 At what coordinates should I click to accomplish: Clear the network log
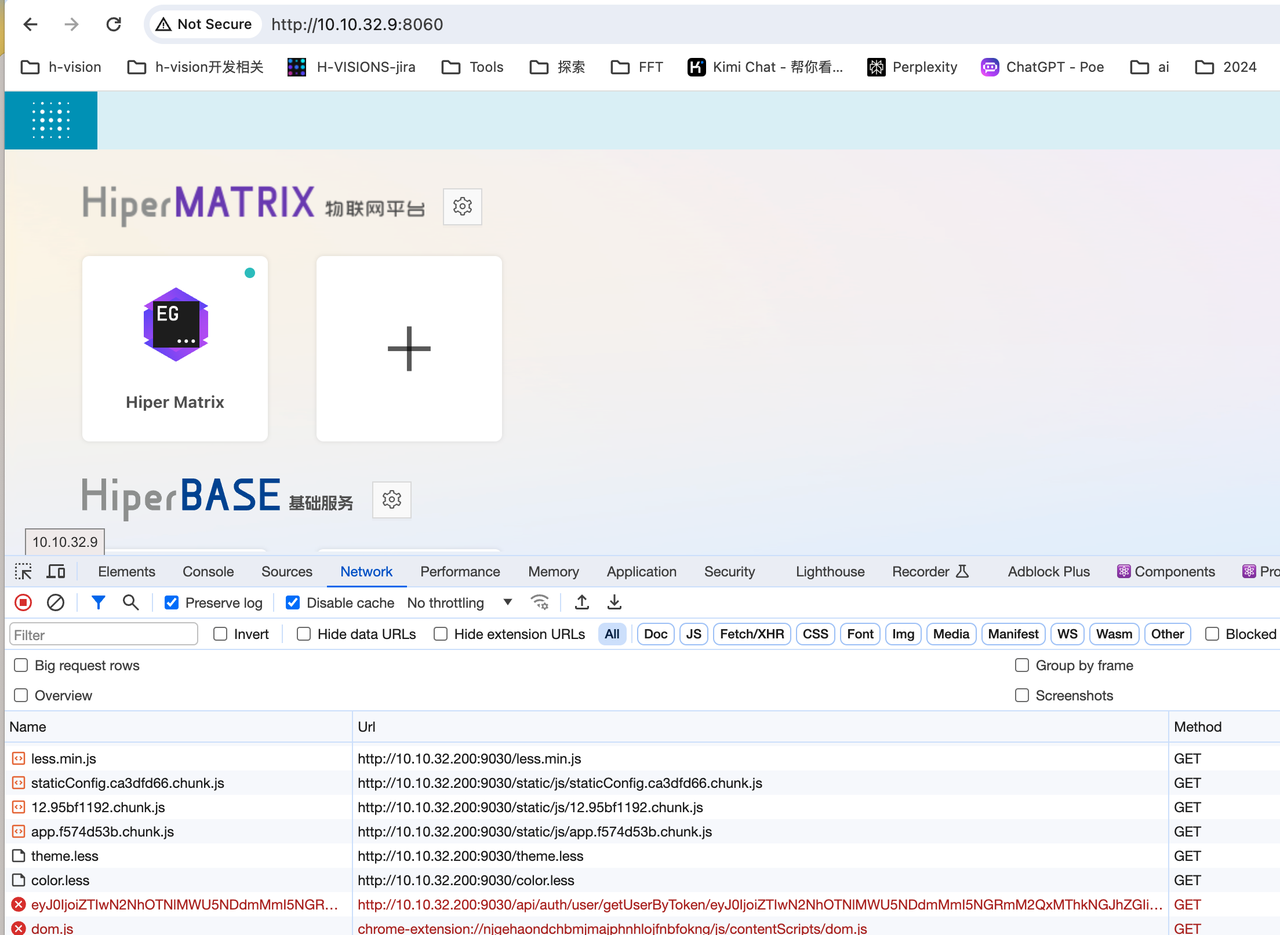point(56,602)
